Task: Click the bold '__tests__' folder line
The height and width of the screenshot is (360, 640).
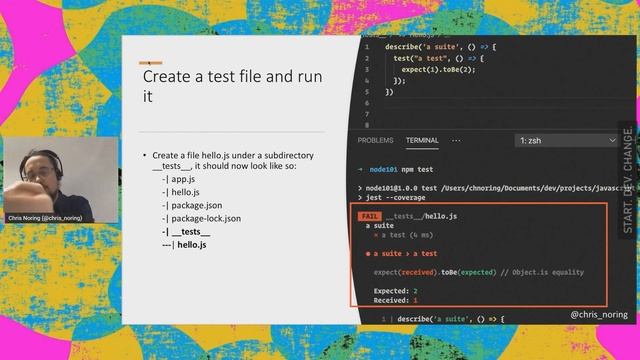Action: pyautogui.click(x=186, y=232)
